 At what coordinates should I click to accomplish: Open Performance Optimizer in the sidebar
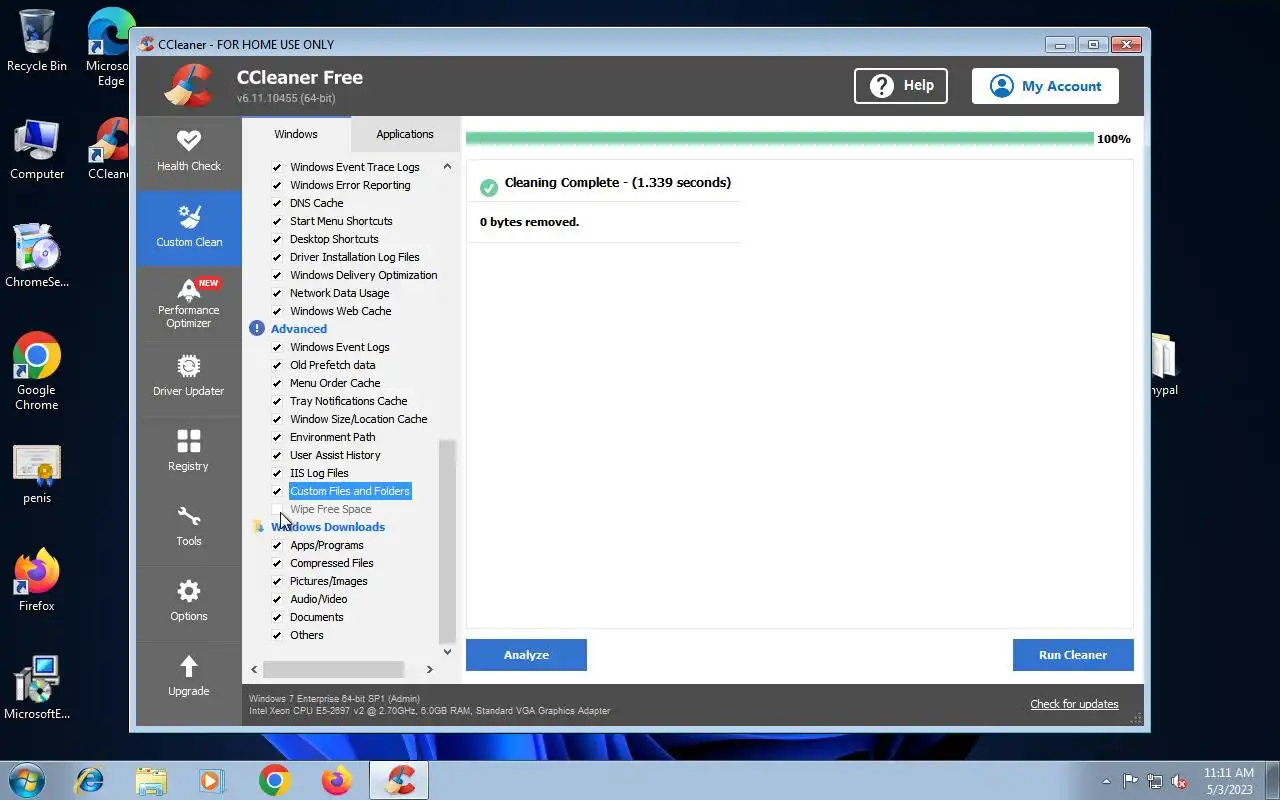pyautogui.click(x=188, y=303)
